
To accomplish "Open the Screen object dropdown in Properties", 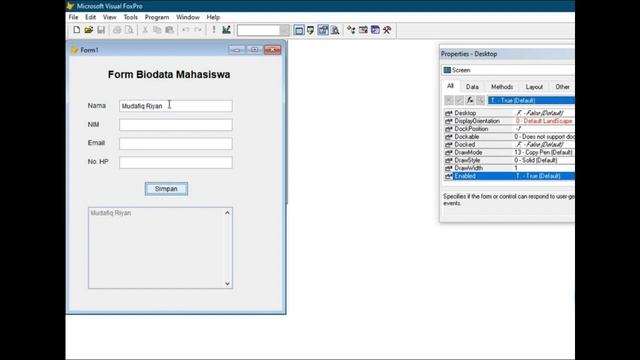I will 508,70.
